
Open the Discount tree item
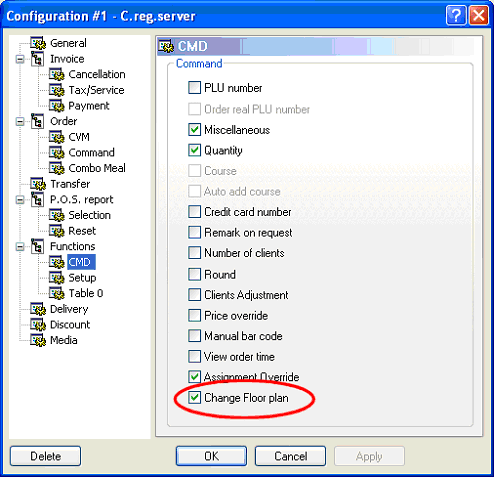point(70,325)
